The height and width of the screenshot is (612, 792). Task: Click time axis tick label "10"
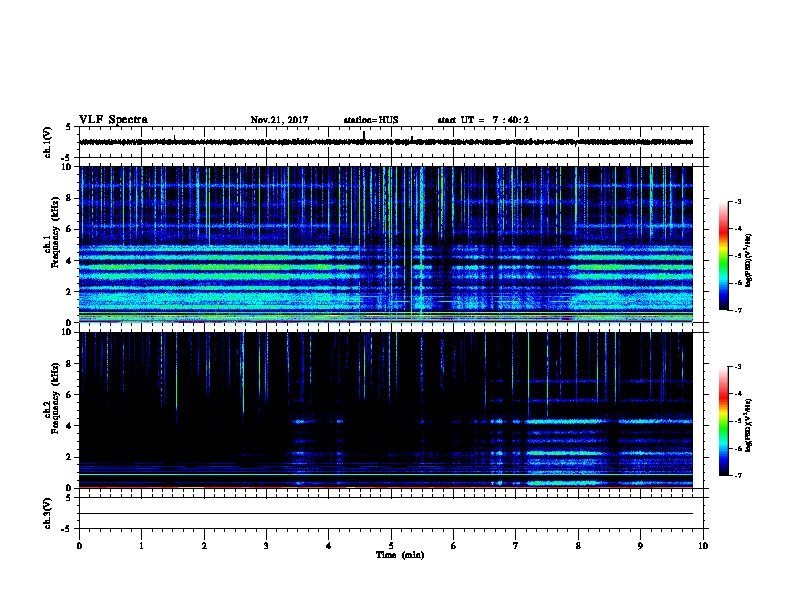coord(703,546)
